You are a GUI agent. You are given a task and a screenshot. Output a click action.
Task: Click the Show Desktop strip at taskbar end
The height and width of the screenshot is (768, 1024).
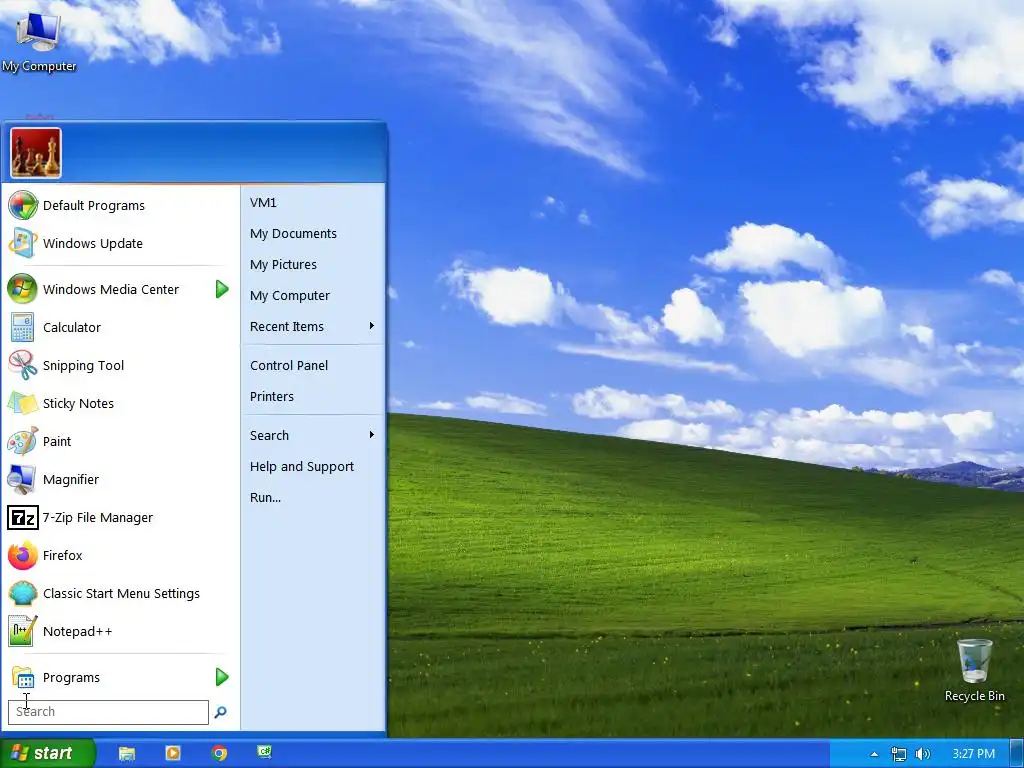coord(1016,754)
